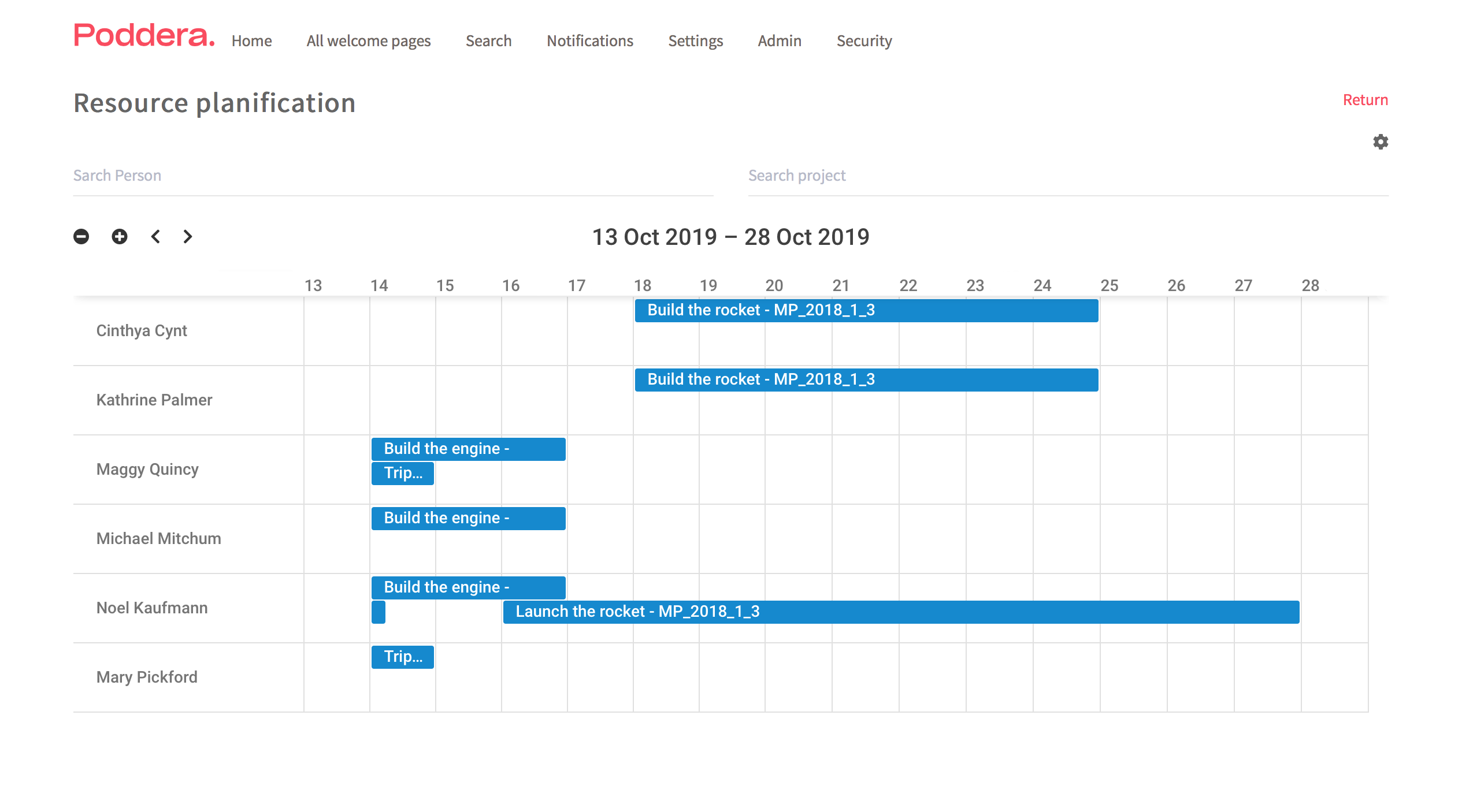Focus the Search project field
Screen dimensions: 1462x812
(x=1067, y=176)
